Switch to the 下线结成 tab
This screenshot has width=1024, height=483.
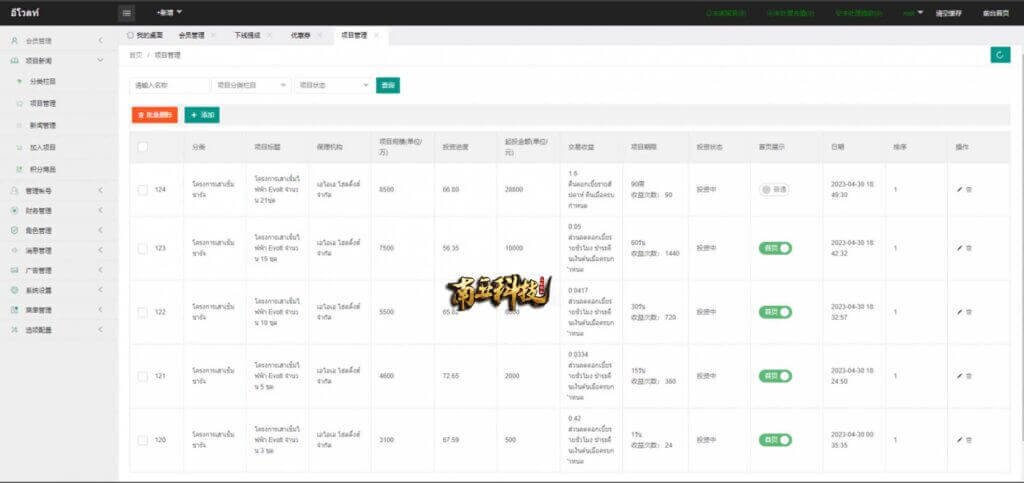(247, 35)
